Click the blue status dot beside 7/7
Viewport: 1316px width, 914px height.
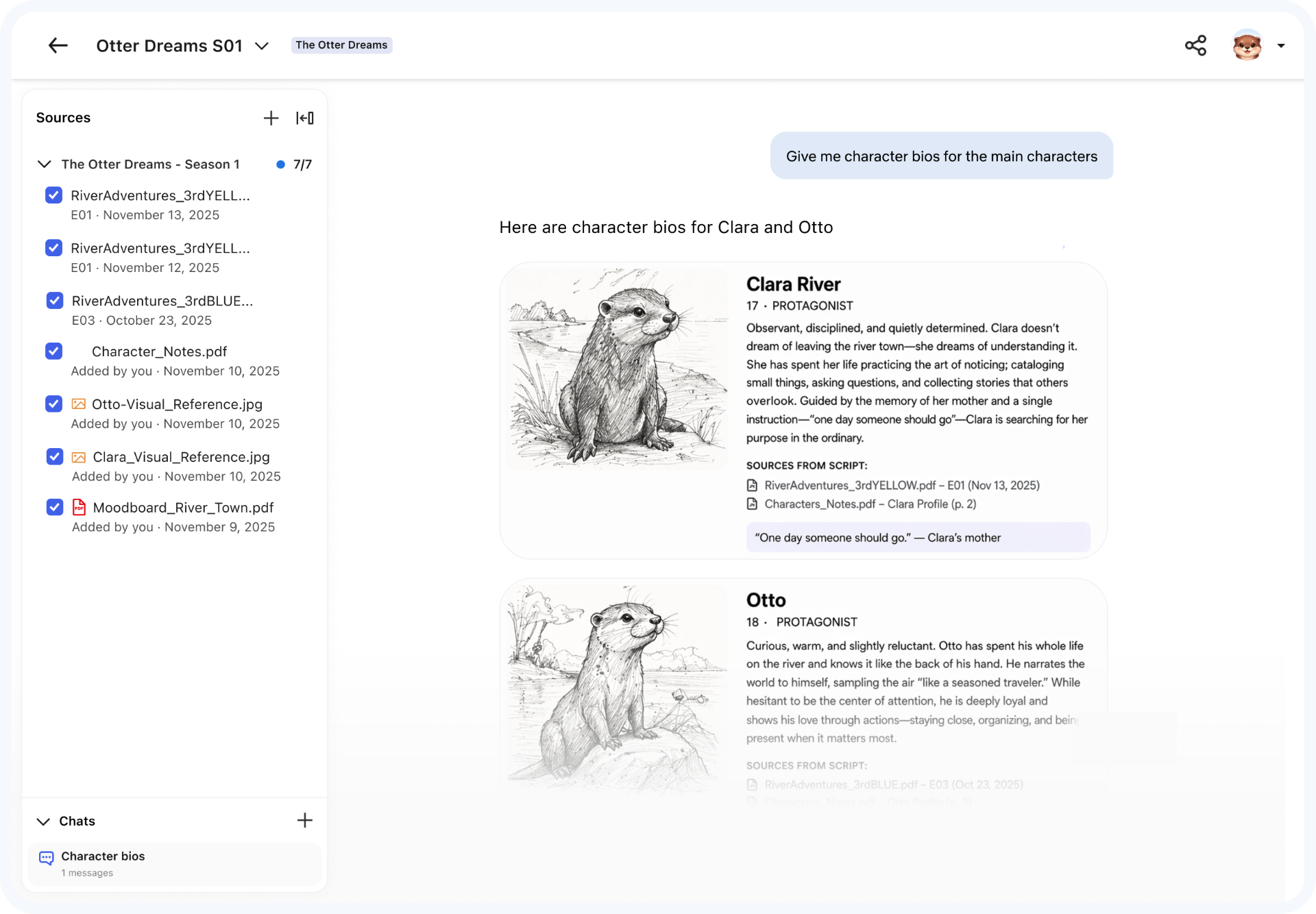(x=280, y=164)
